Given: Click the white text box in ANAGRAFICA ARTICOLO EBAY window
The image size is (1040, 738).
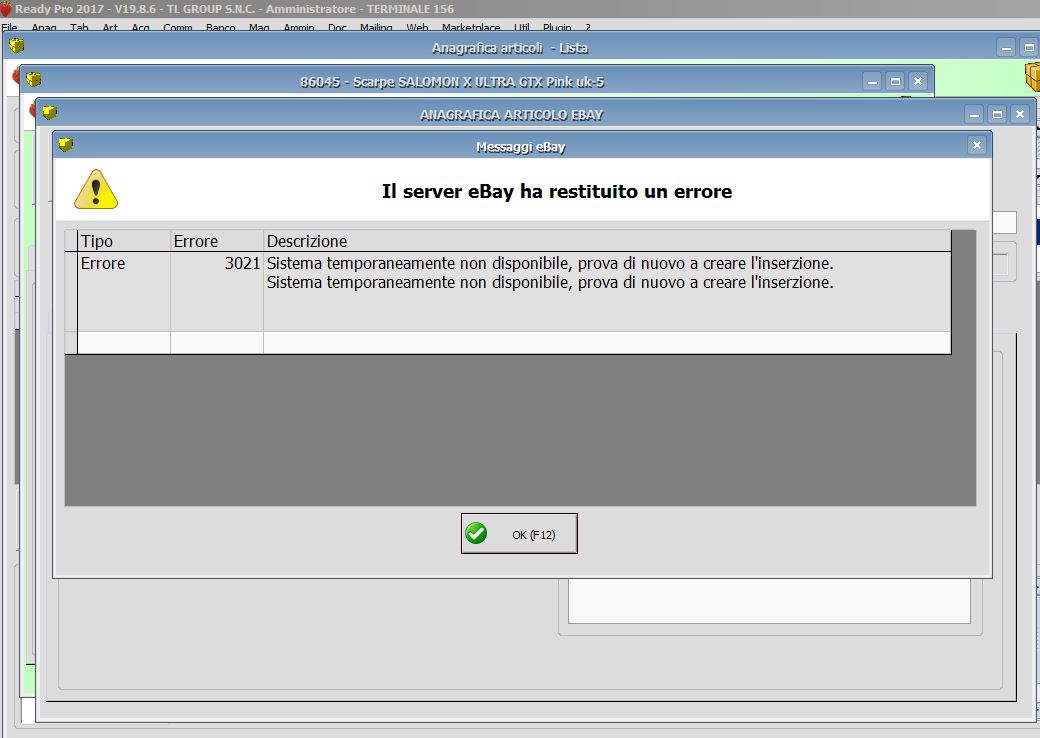Looking at the screenshot, I should [769, 601].
